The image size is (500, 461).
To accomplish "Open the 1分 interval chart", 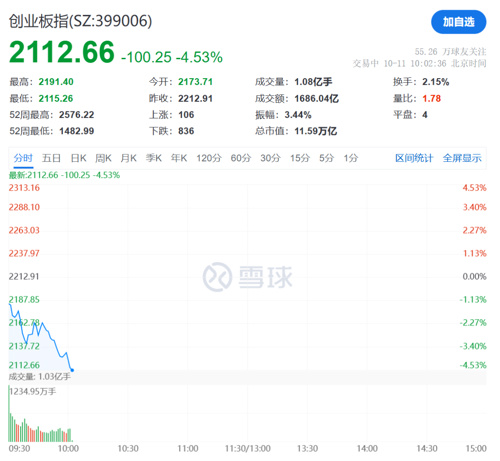I will coord(351,158).
